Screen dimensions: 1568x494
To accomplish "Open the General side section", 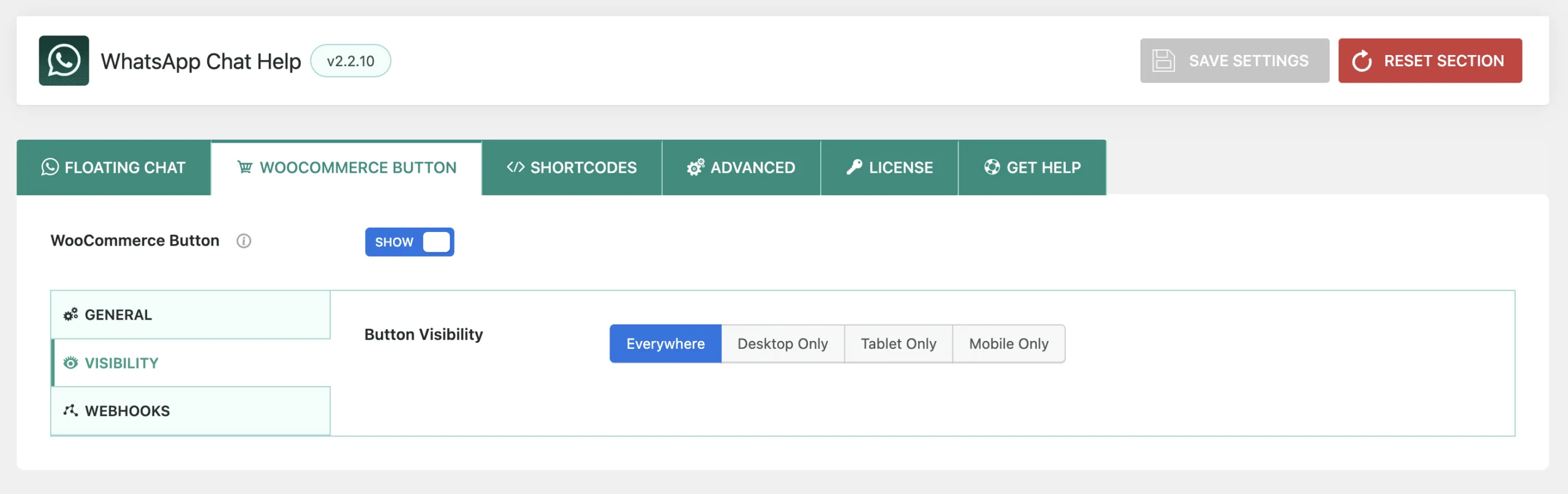I will tap(190, 315).
